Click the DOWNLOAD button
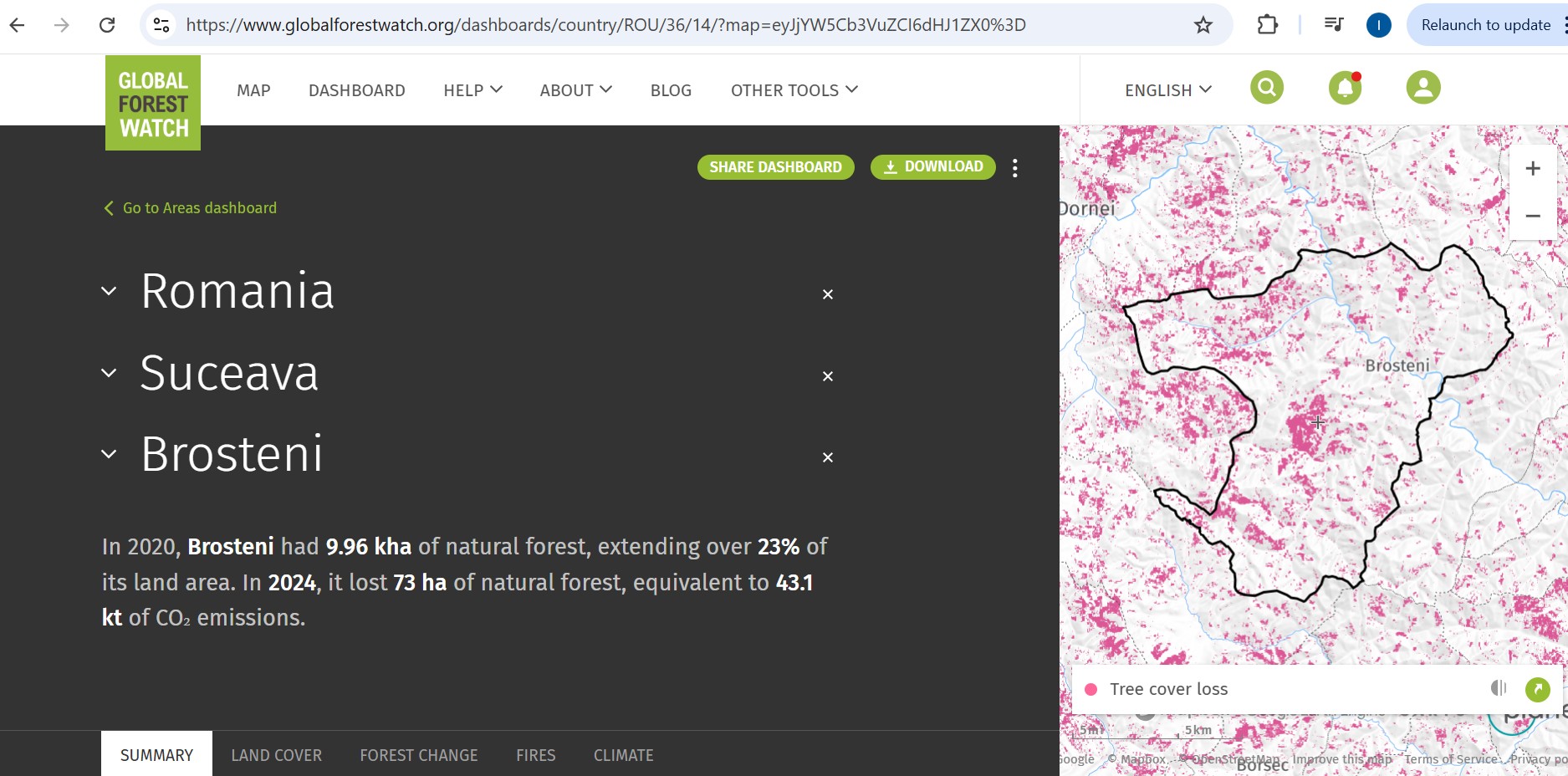Image resolution: width=1568 pixels, height=776 pixels. point(933,167)
